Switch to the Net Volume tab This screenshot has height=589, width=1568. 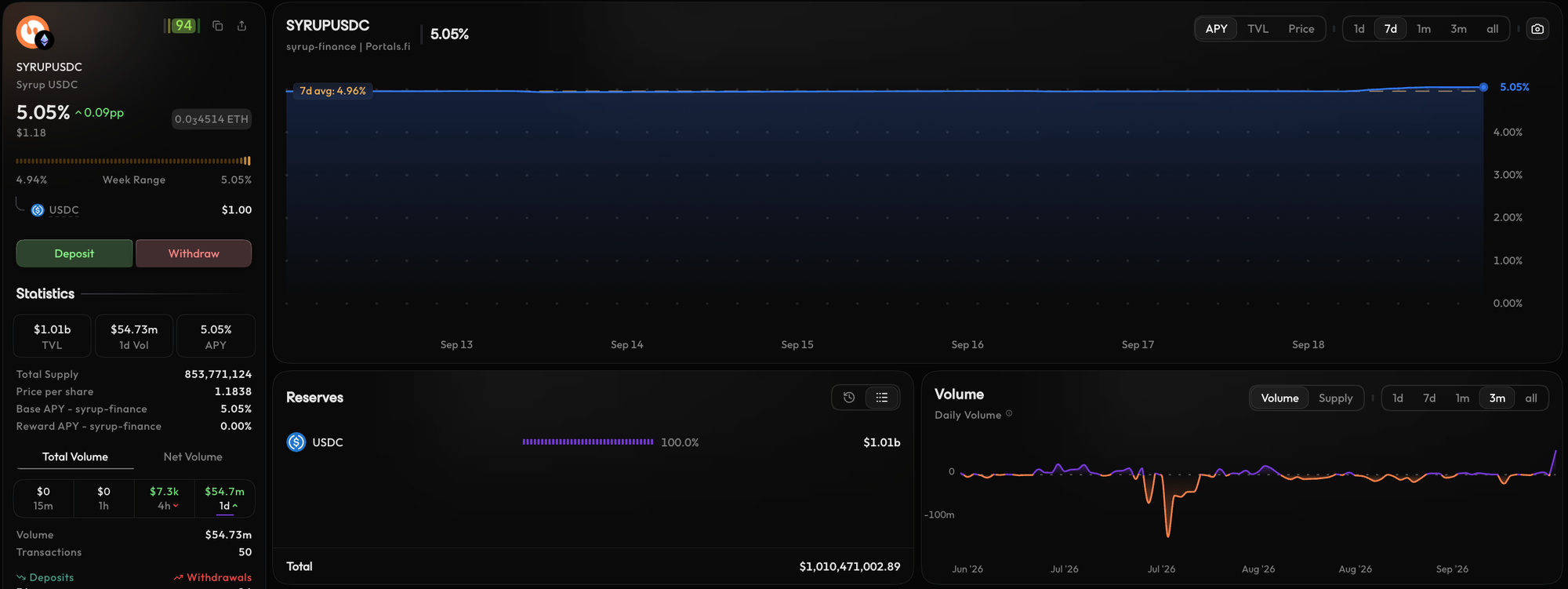193,457
